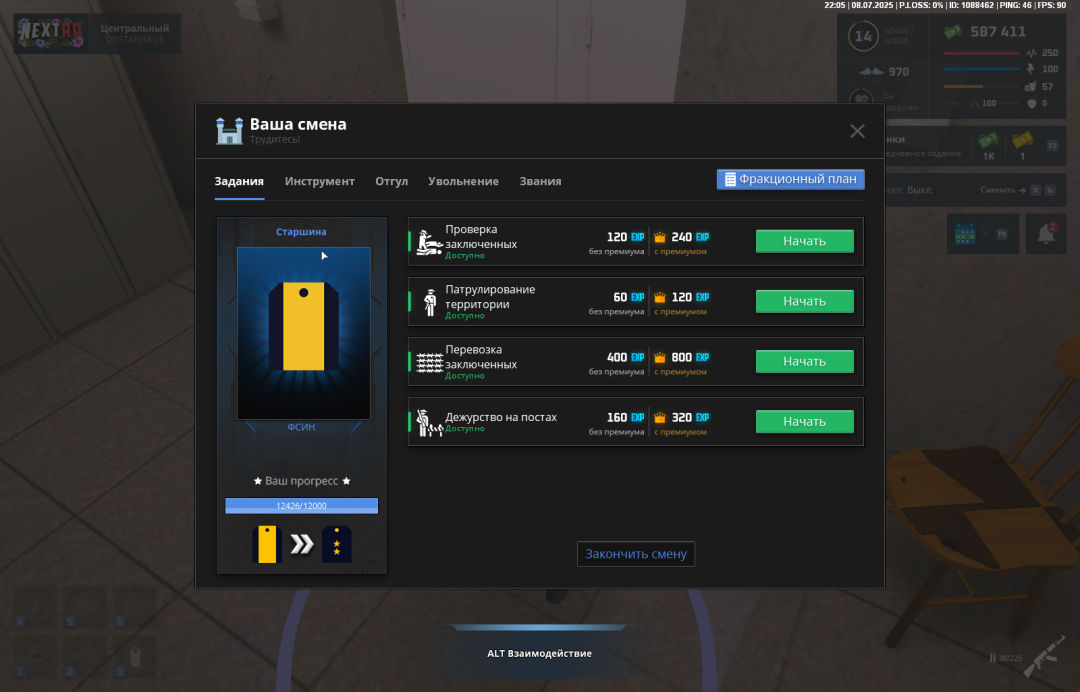Open the notification bell in the HUD
This screenshot has width=1080, height=692.
click(1046, 233)
